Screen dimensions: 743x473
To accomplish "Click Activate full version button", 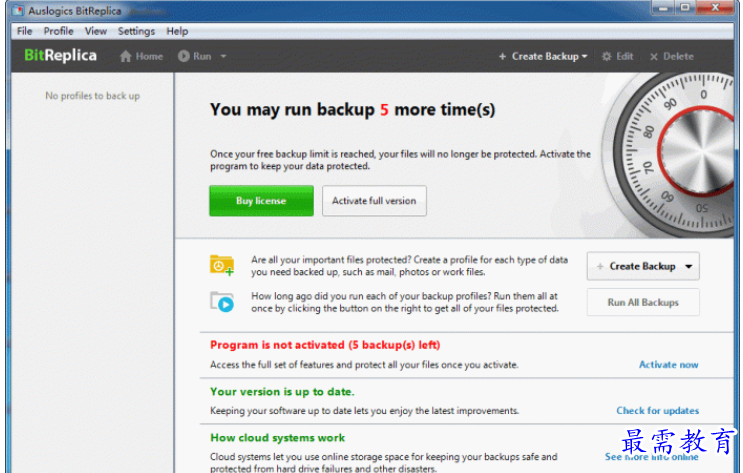I will coord(374,201).
